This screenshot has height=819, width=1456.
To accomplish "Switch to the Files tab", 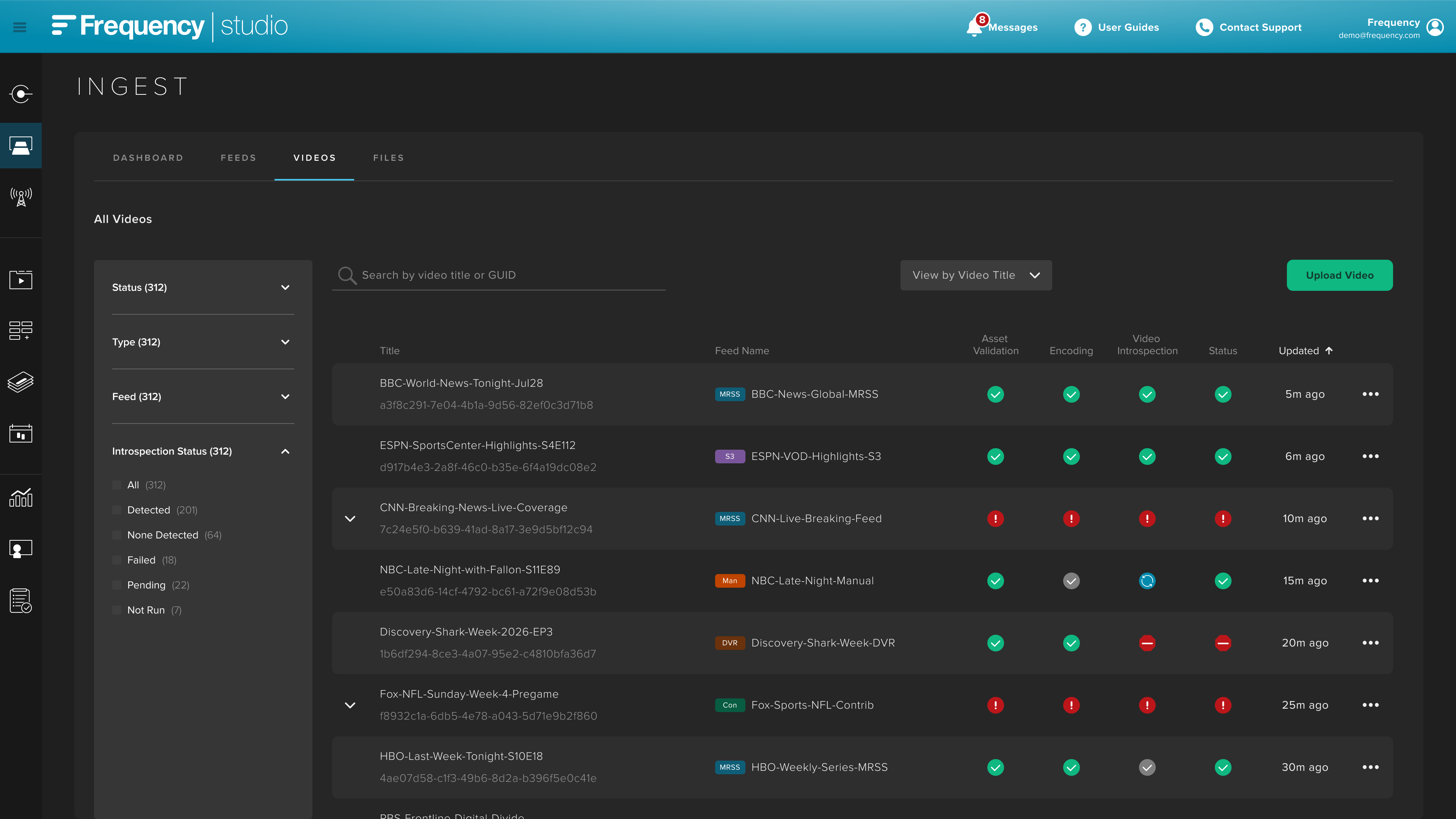I will 389,158.
